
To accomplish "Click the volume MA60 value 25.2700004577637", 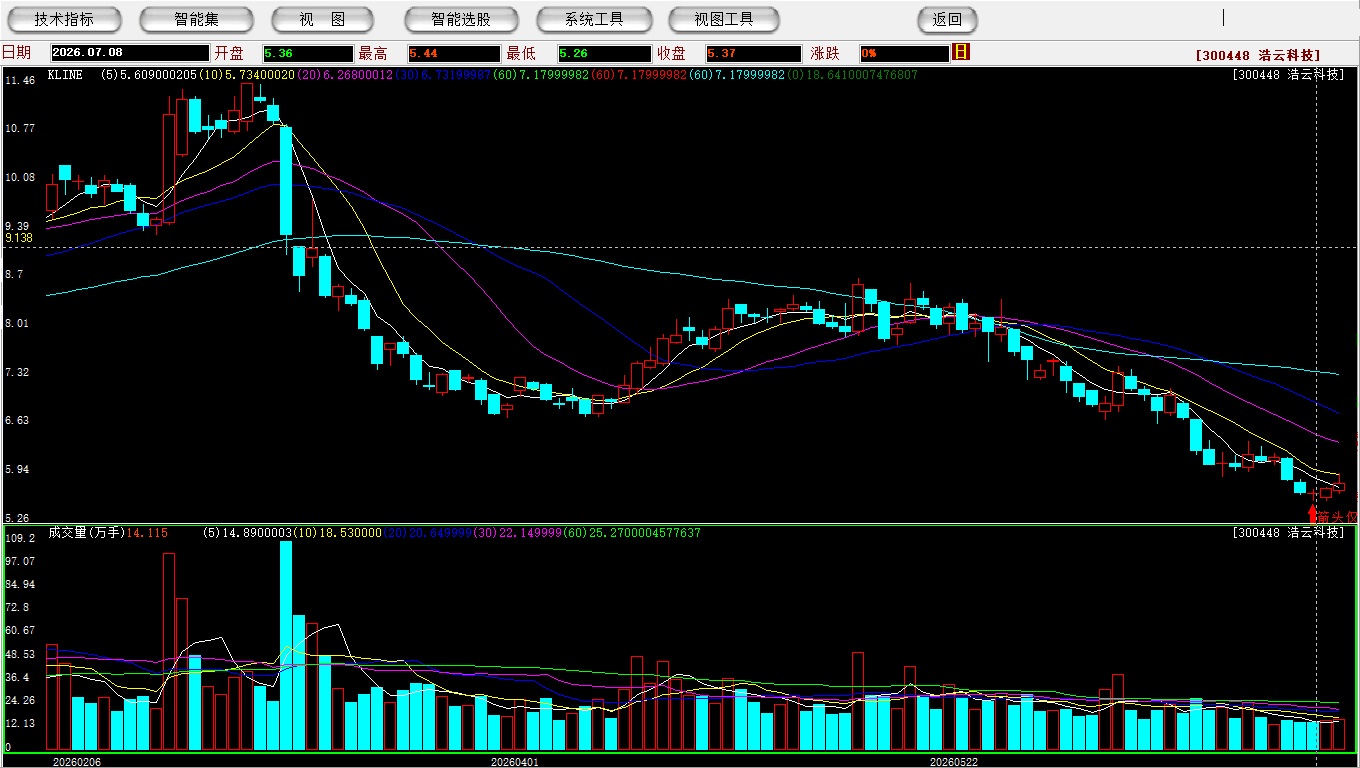I will (x=647, y=533).
